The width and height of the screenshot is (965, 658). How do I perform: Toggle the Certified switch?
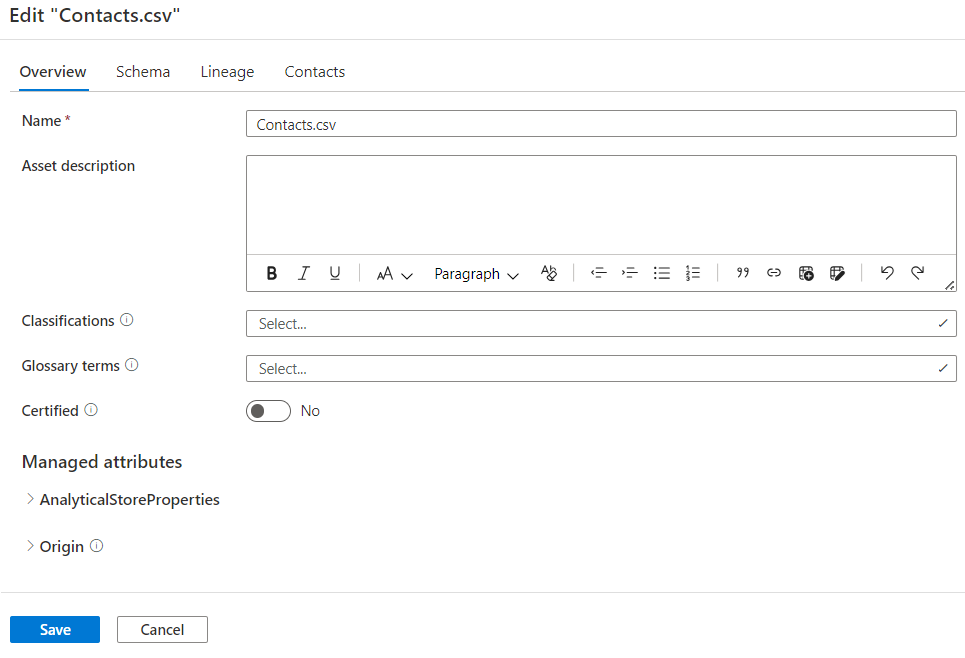268,411
